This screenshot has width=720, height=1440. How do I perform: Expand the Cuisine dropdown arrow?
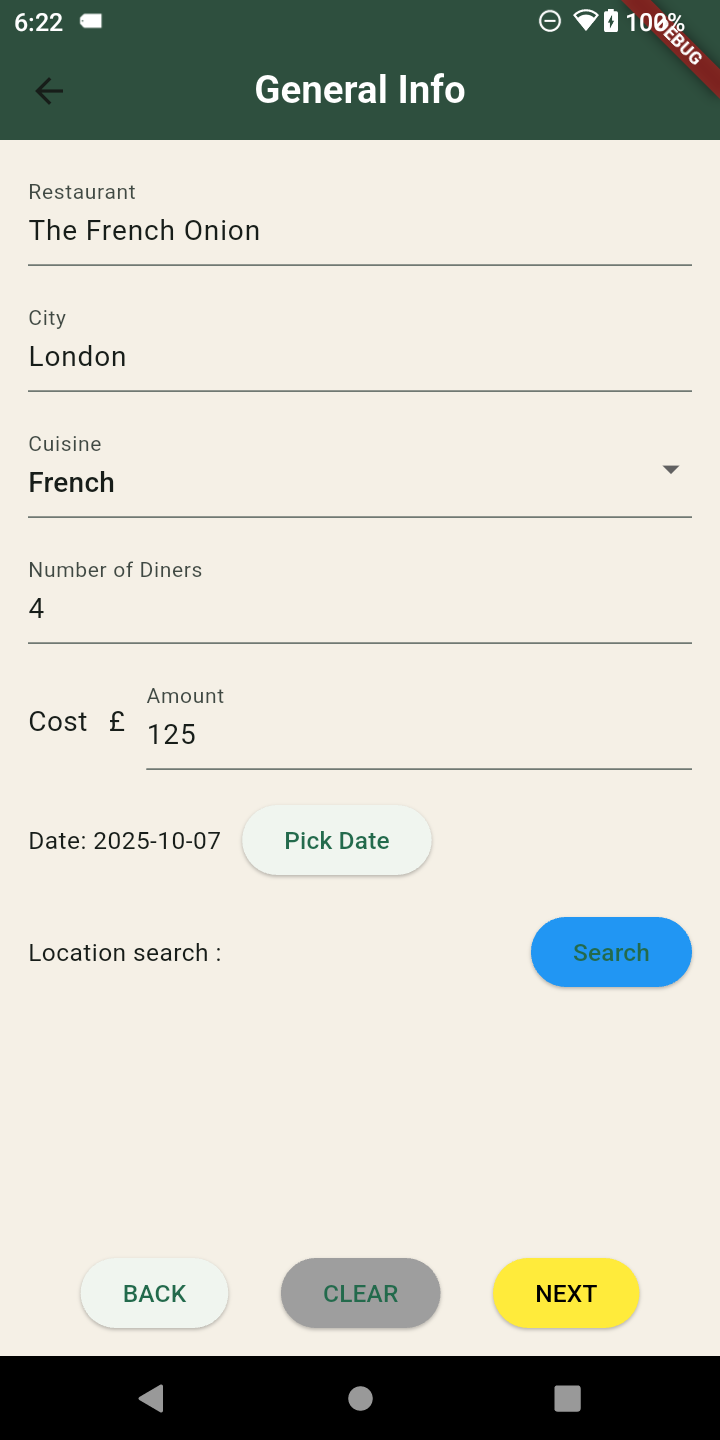click(x=671, y=470)
